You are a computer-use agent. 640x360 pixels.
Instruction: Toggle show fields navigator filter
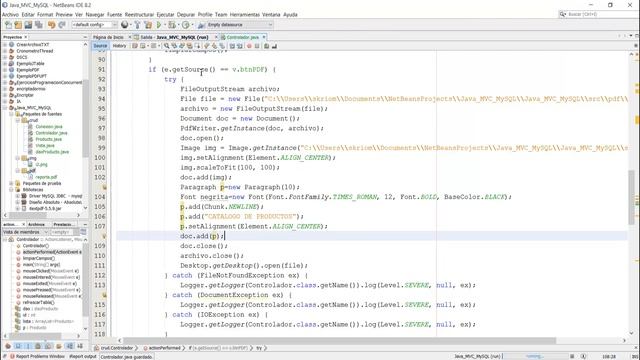(x=18, y=346)
